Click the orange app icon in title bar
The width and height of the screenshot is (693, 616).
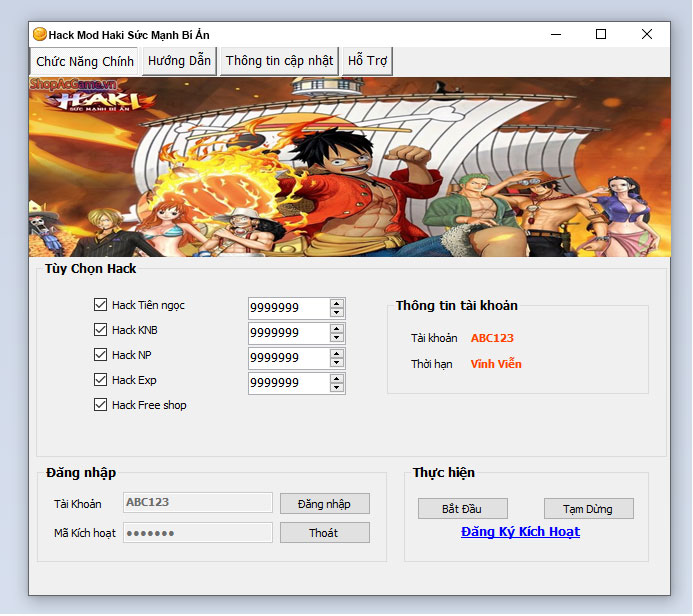point(40,34)
